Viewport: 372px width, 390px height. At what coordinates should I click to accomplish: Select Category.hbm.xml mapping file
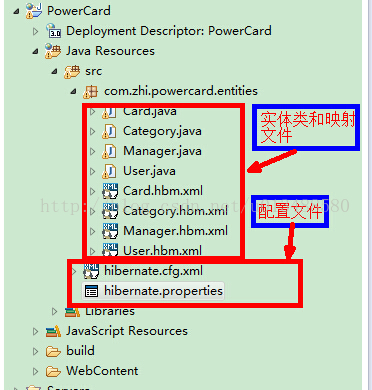pos(175,211)
